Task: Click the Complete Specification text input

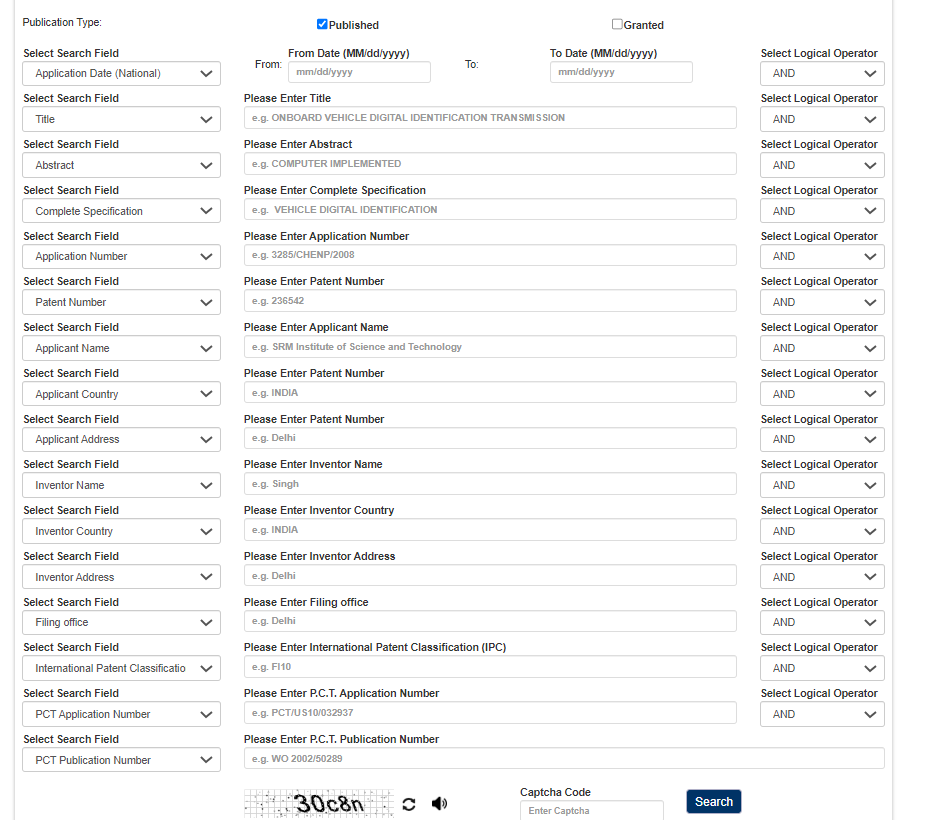Action: point(490,209)
